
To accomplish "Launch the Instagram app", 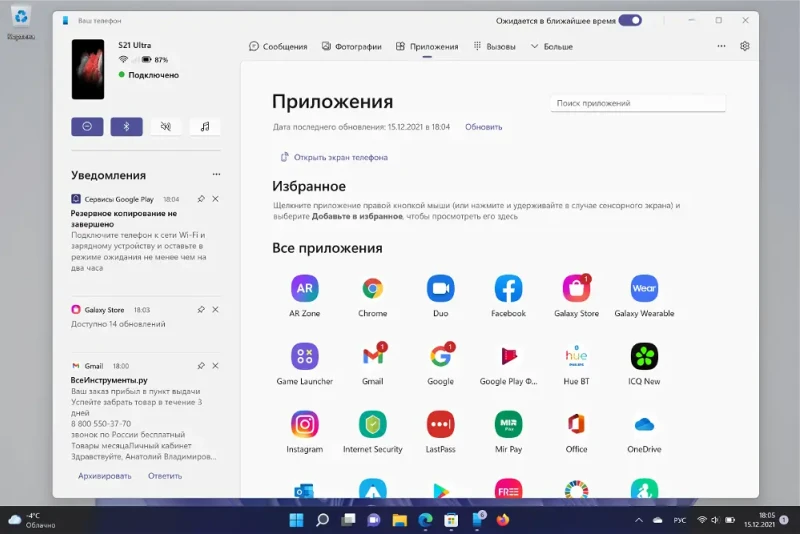I will pos(305,424).
